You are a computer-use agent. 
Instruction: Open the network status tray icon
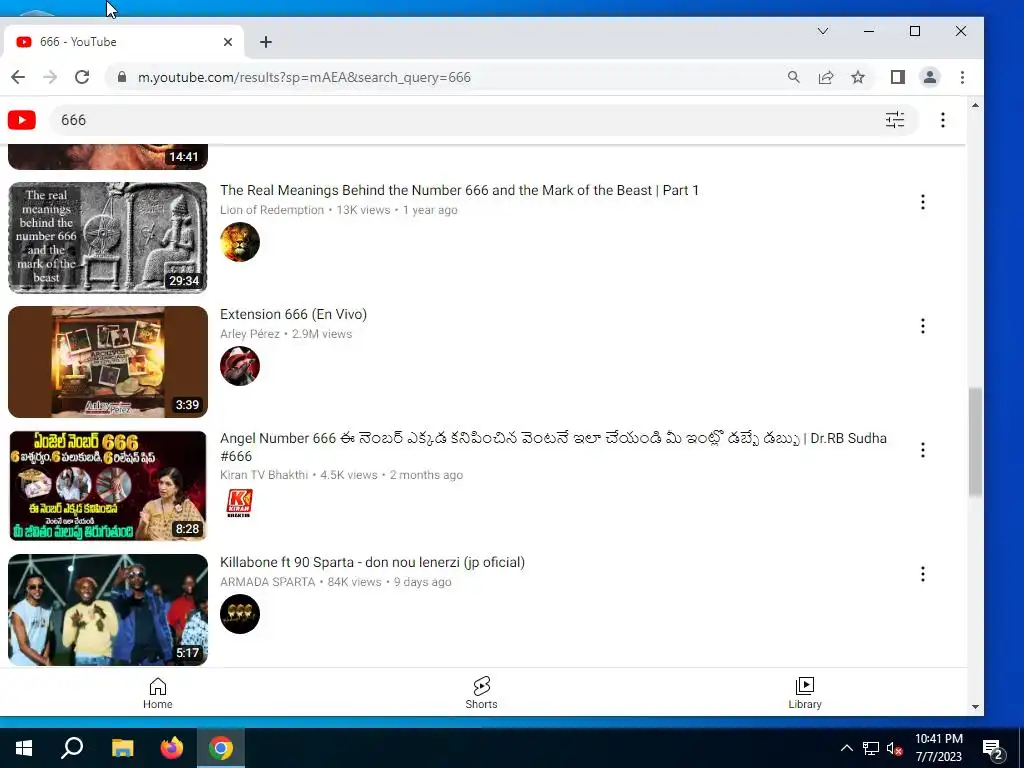pyautogui.click(x=871, y=748)
